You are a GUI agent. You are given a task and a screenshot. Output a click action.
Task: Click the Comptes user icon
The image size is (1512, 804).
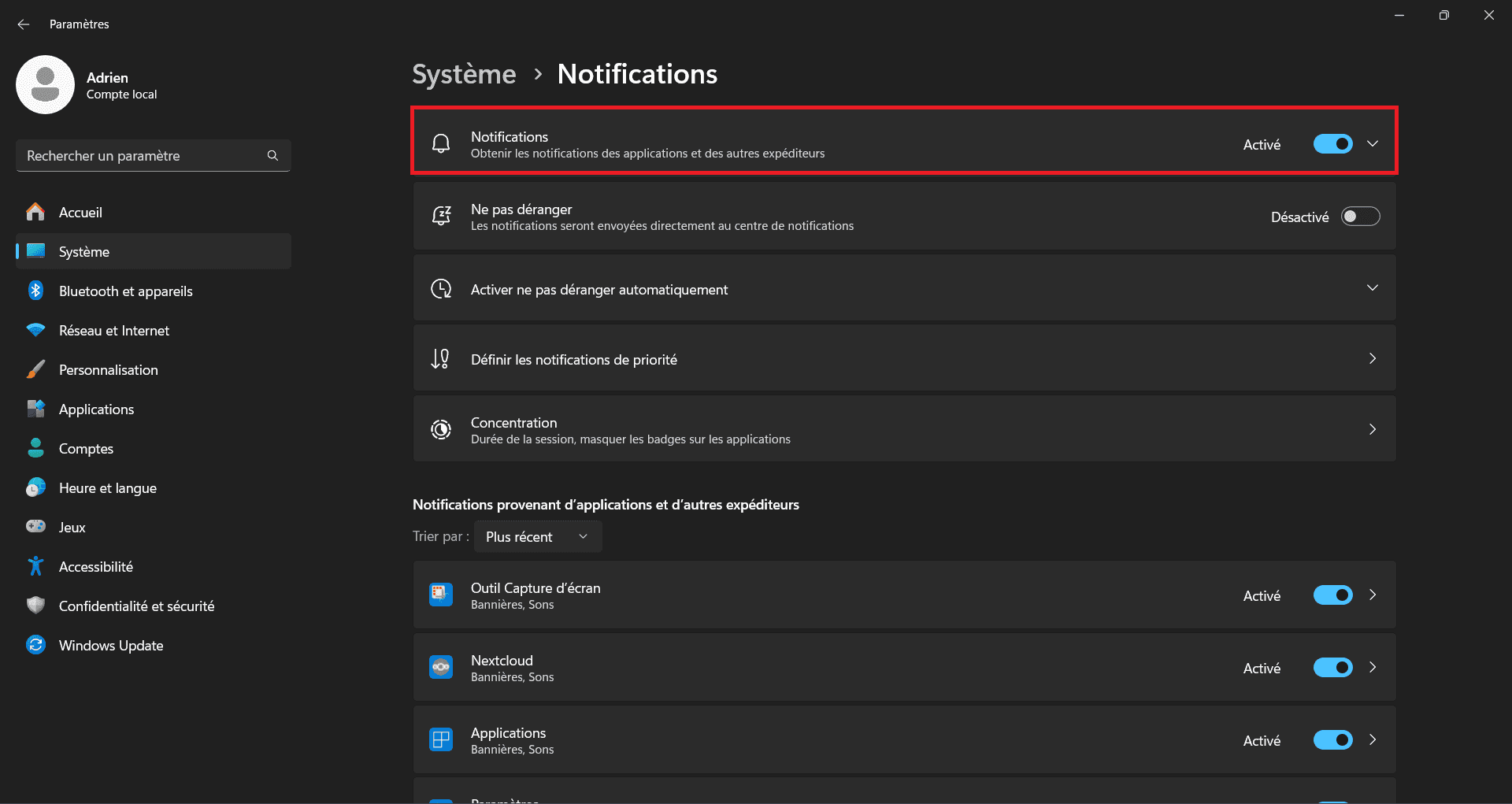click(35, 448)
